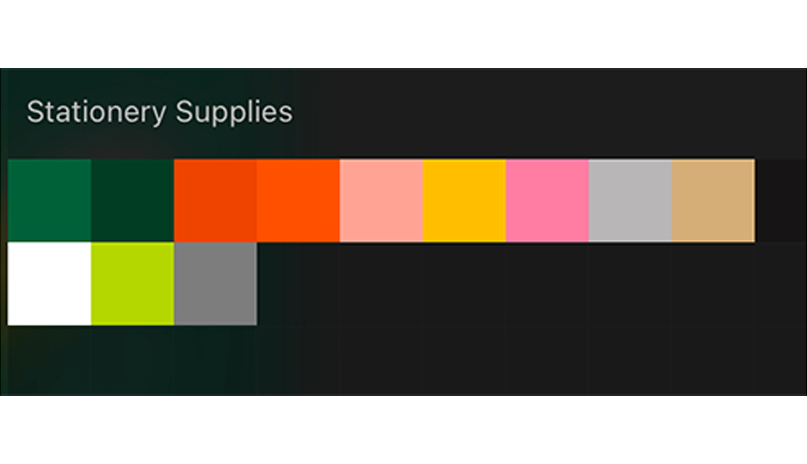Click the empty slot below the white swatch
This screenshot has height=464, width=807.
(x=49, y=358)
